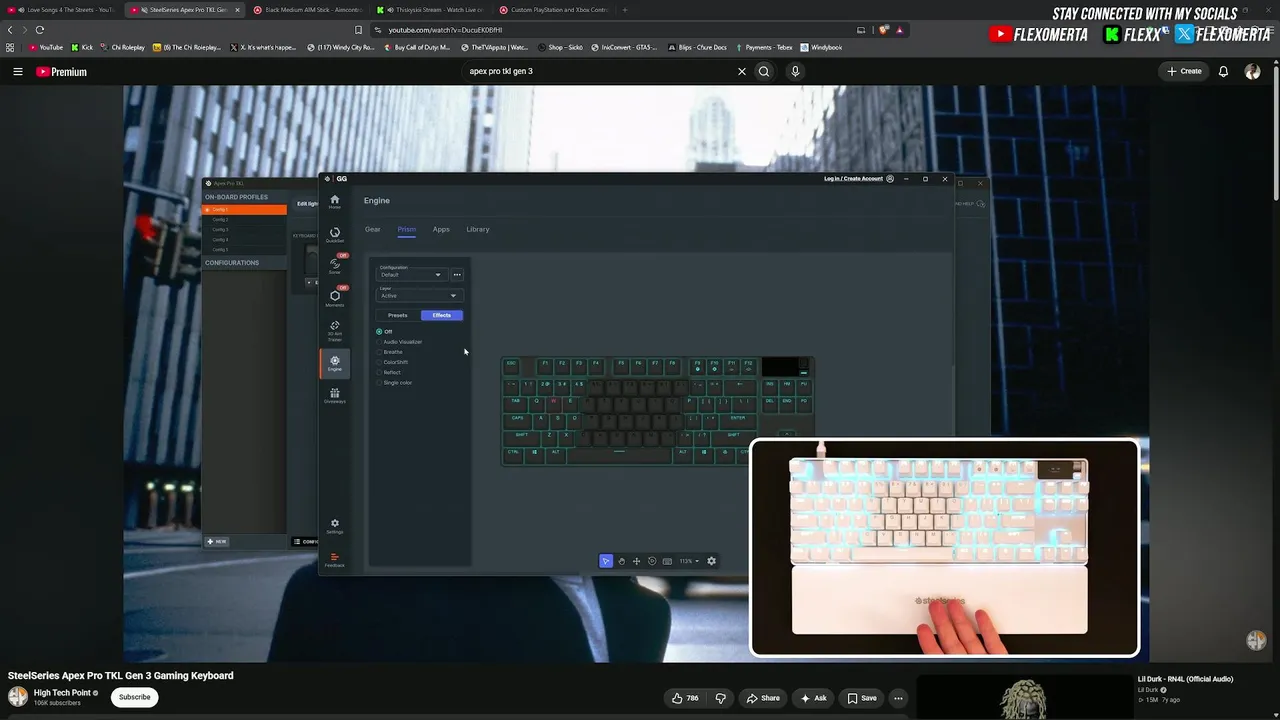Image resolution: width=1280 pixels, height=720 pixels.
Task: Switch to Custom PlayStation and Xbox browser tab
Action: pyautogui.click(x=556, y=10)
